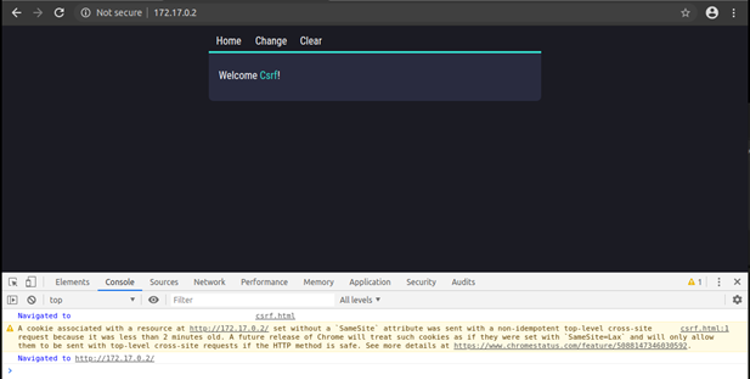The image size is (750, 379).
Task: Open the Chrome profile avatar
Action: (x=712, y=13)
